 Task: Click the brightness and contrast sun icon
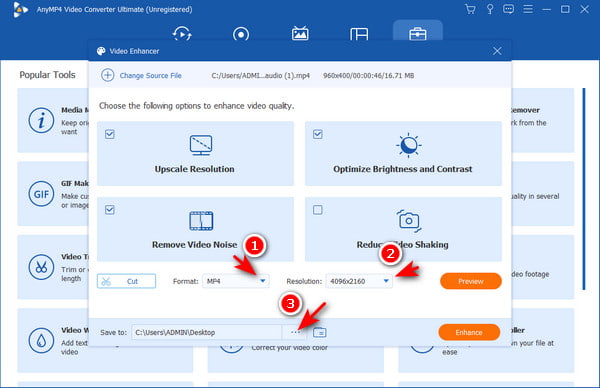click(x=408, y=145)
